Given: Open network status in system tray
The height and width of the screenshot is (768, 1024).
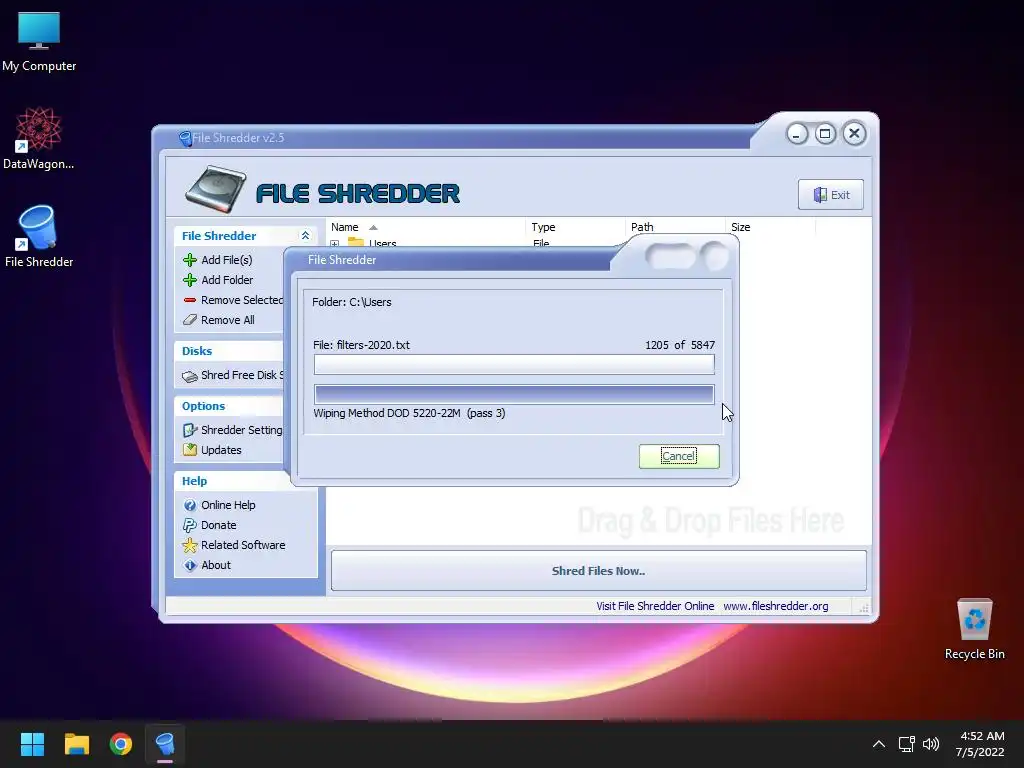Looking at the screenshot, I should click(x=906, y=744).
